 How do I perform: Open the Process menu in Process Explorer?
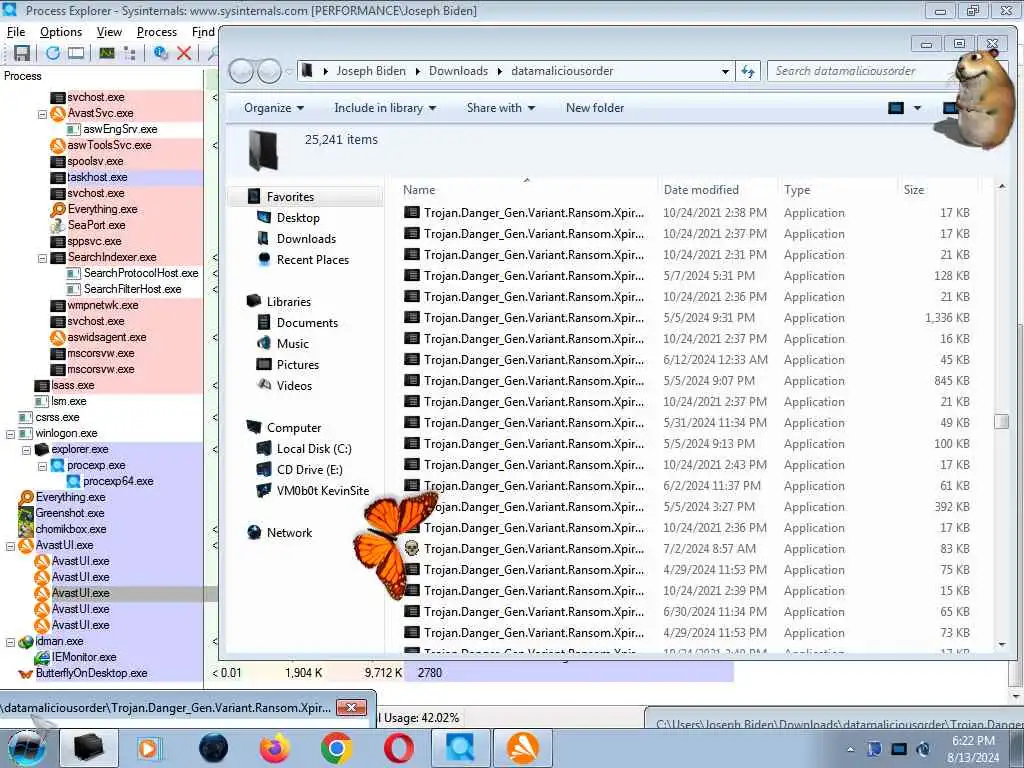pyautogui.click(x=157, y=32)
